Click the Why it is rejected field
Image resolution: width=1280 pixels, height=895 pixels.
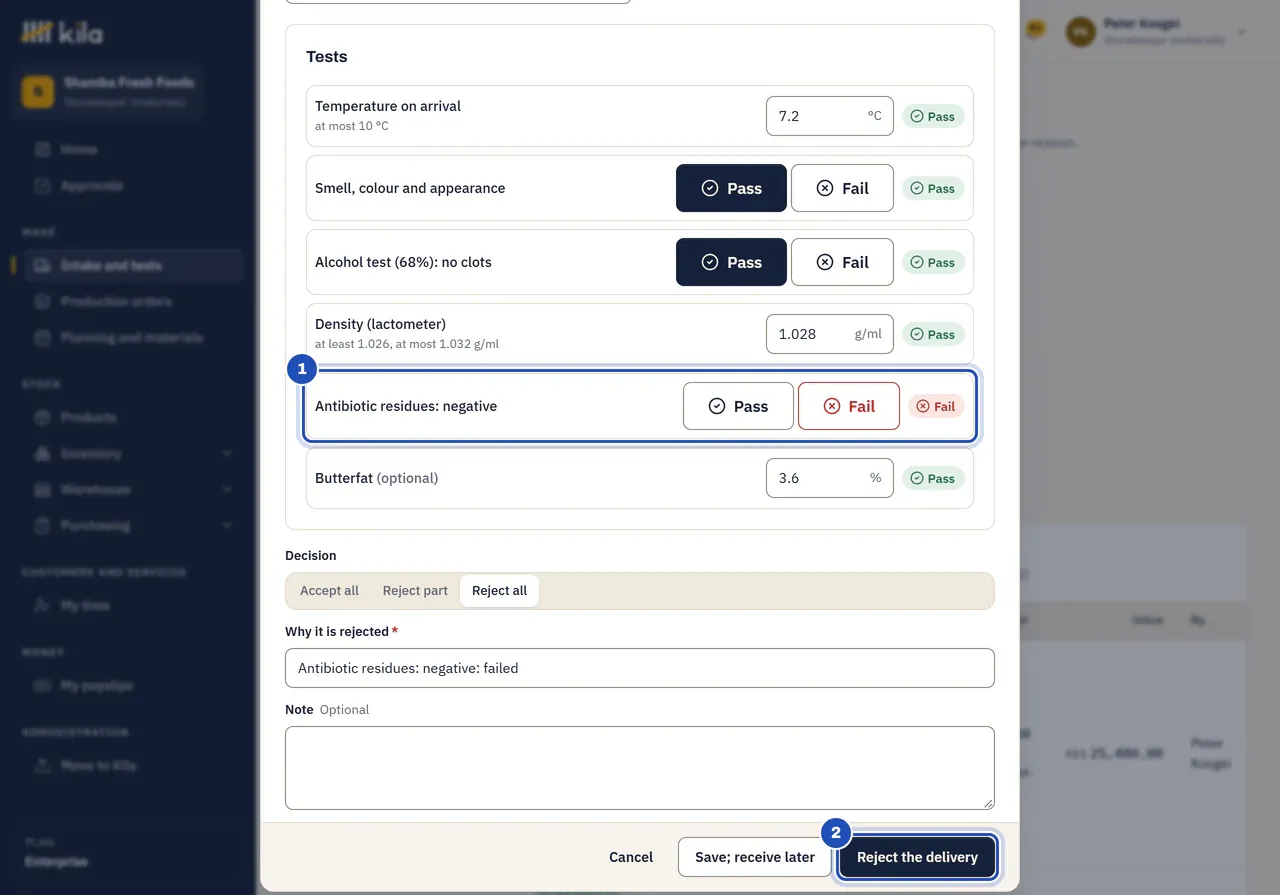click(640, 668)
